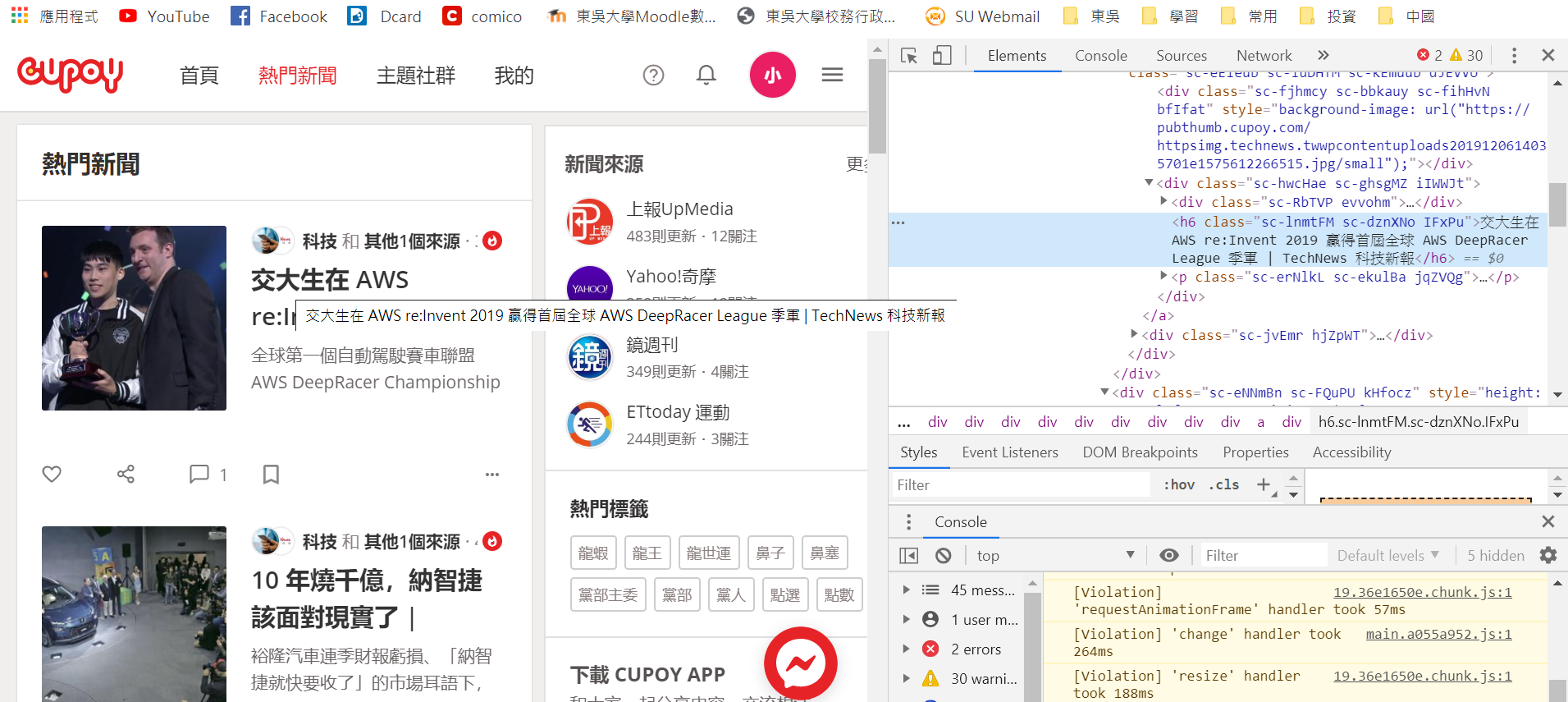Open the YouTube bookmark

click(164, 16)
